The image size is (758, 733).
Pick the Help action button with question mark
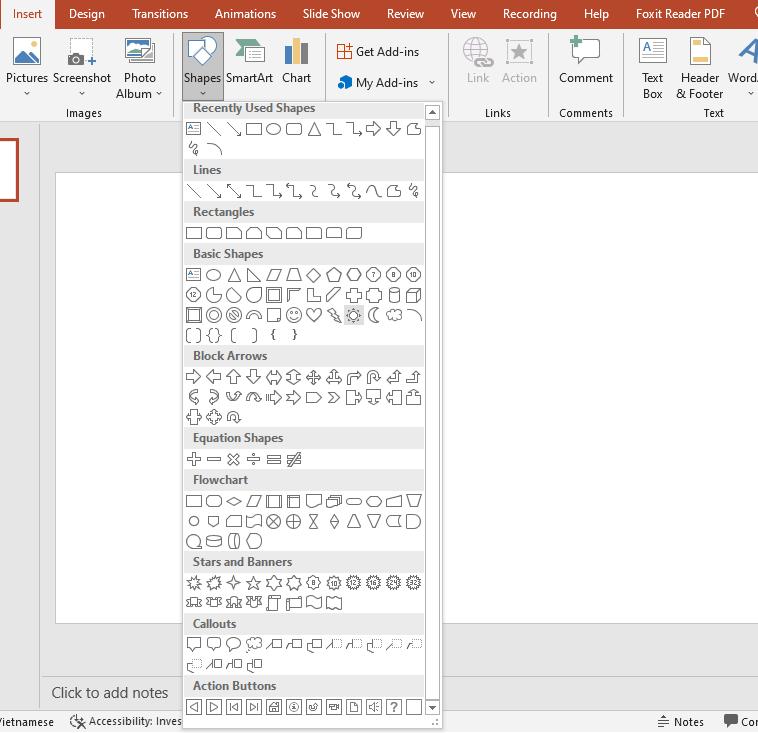point(394,707)
